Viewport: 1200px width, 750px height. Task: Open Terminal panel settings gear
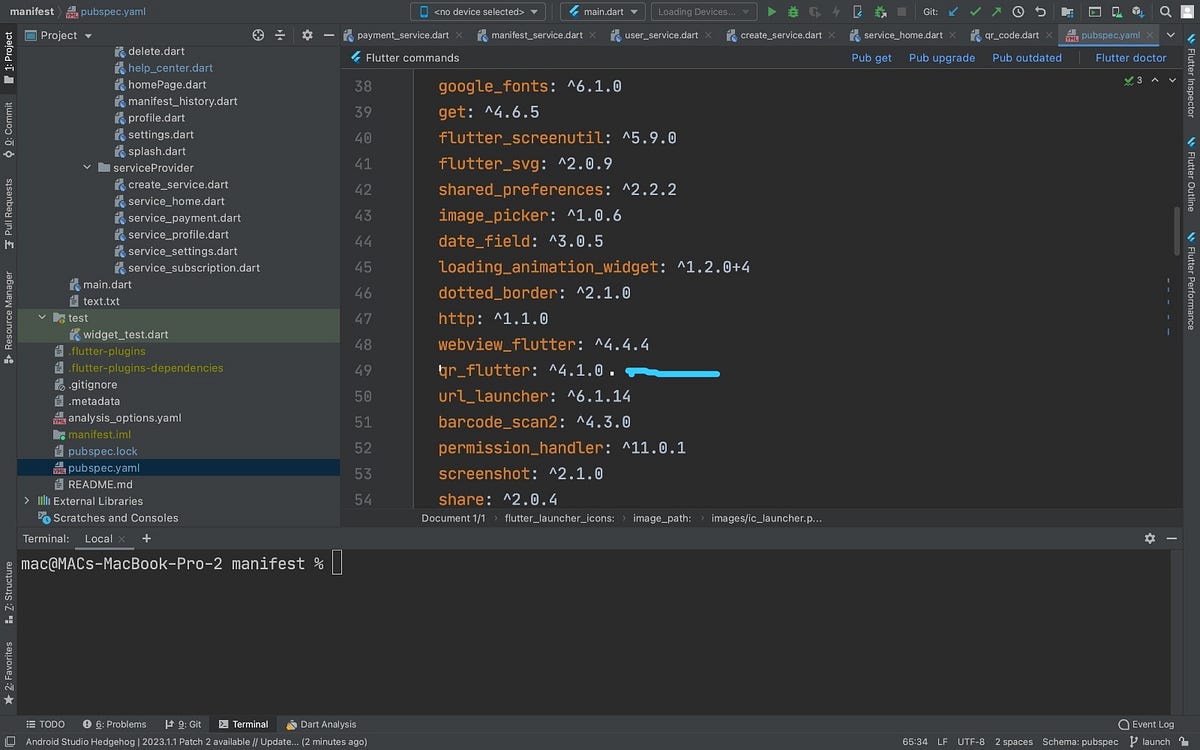click(x=1150, y=538)
